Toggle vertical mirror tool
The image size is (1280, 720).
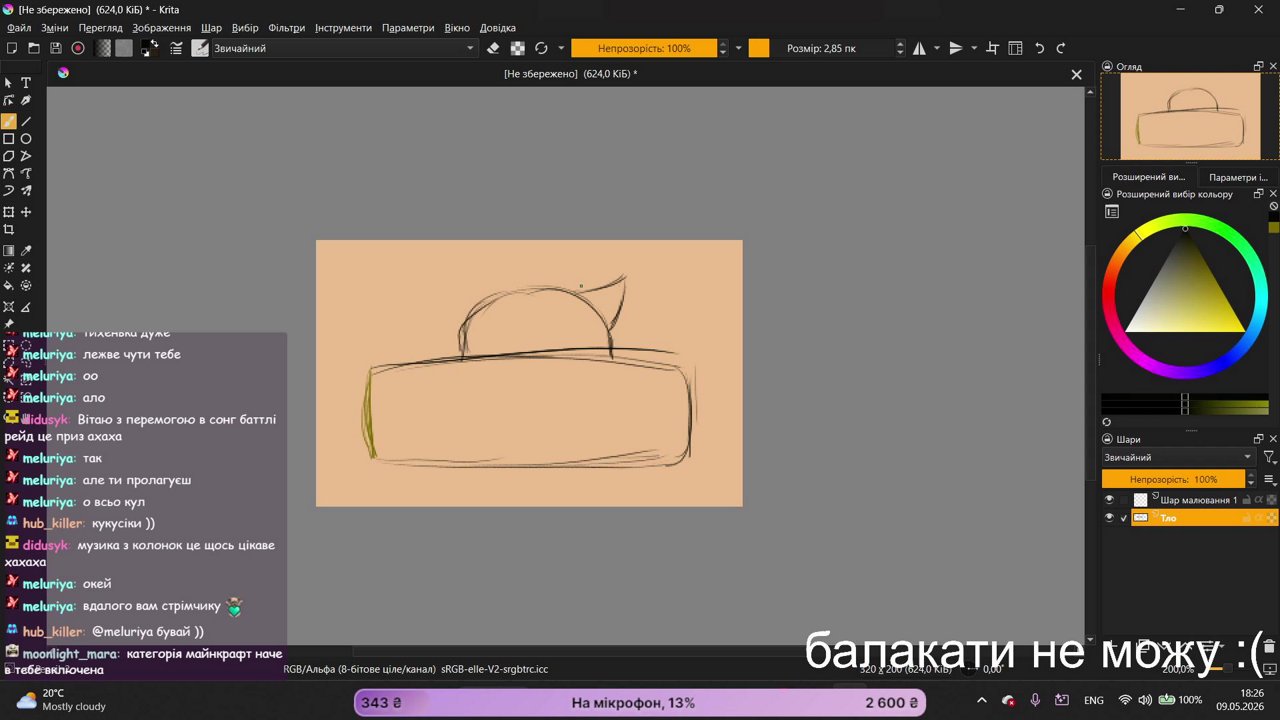pyautogui.click(x=955, y=48)
